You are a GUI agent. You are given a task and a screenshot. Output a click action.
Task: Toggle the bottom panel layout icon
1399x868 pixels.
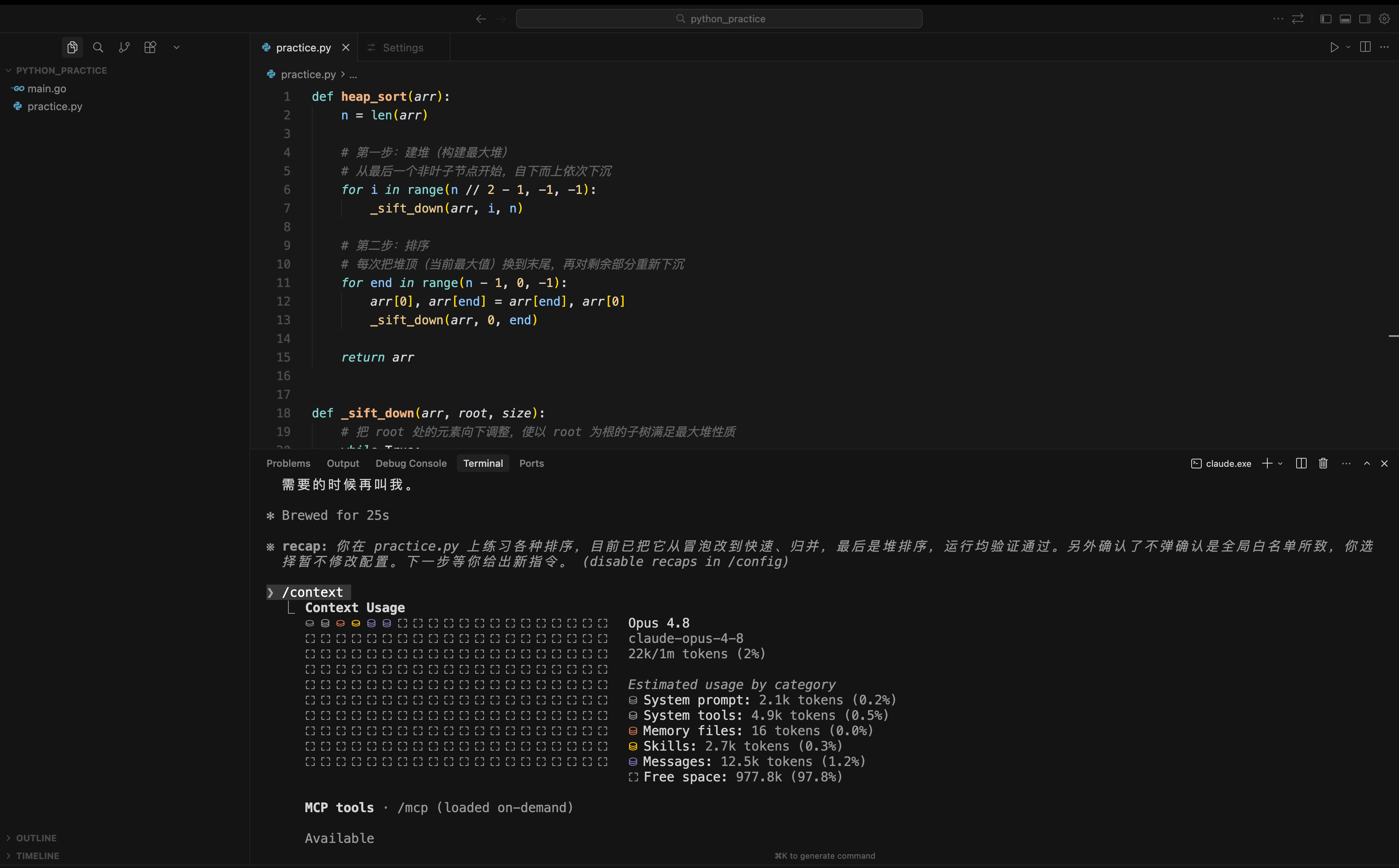point(1346,19)
